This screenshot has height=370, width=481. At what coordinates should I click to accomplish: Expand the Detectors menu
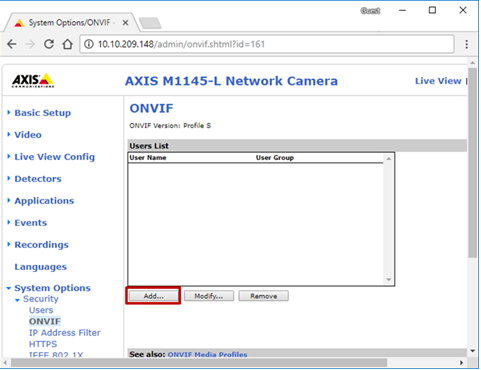[x=38, y=179]
